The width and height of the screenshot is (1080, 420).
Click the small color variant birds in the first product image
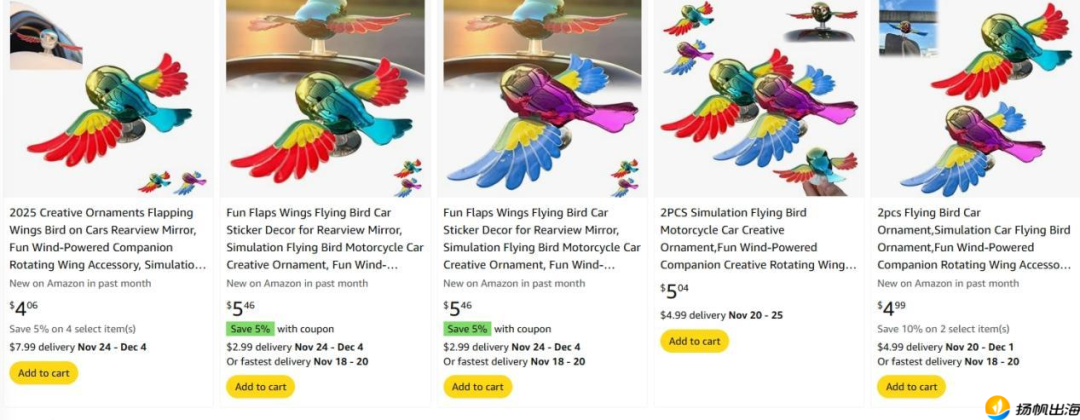click(170, 182)
